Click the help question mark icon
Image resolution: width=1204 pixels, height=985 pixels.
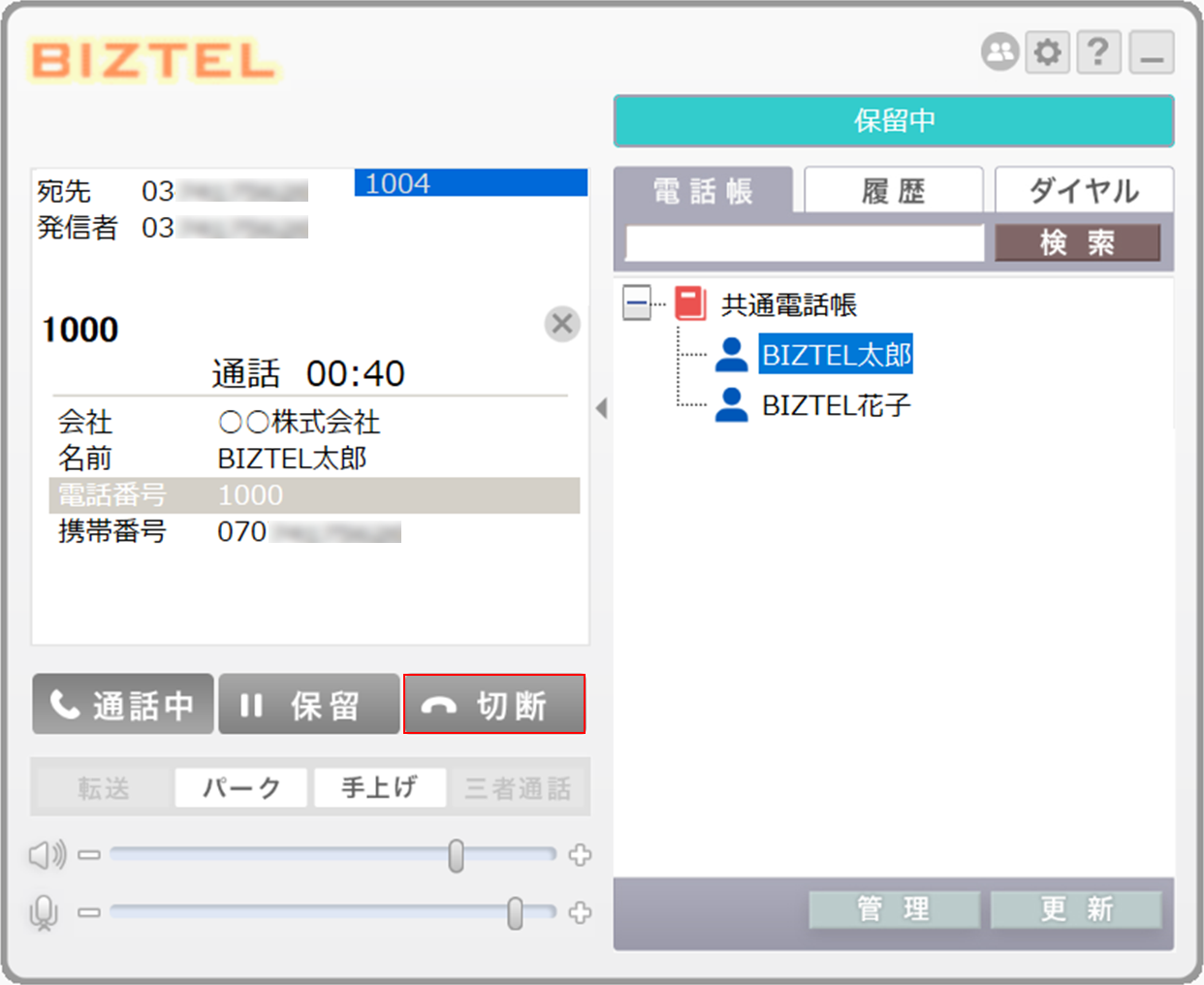click(1098, 52)
